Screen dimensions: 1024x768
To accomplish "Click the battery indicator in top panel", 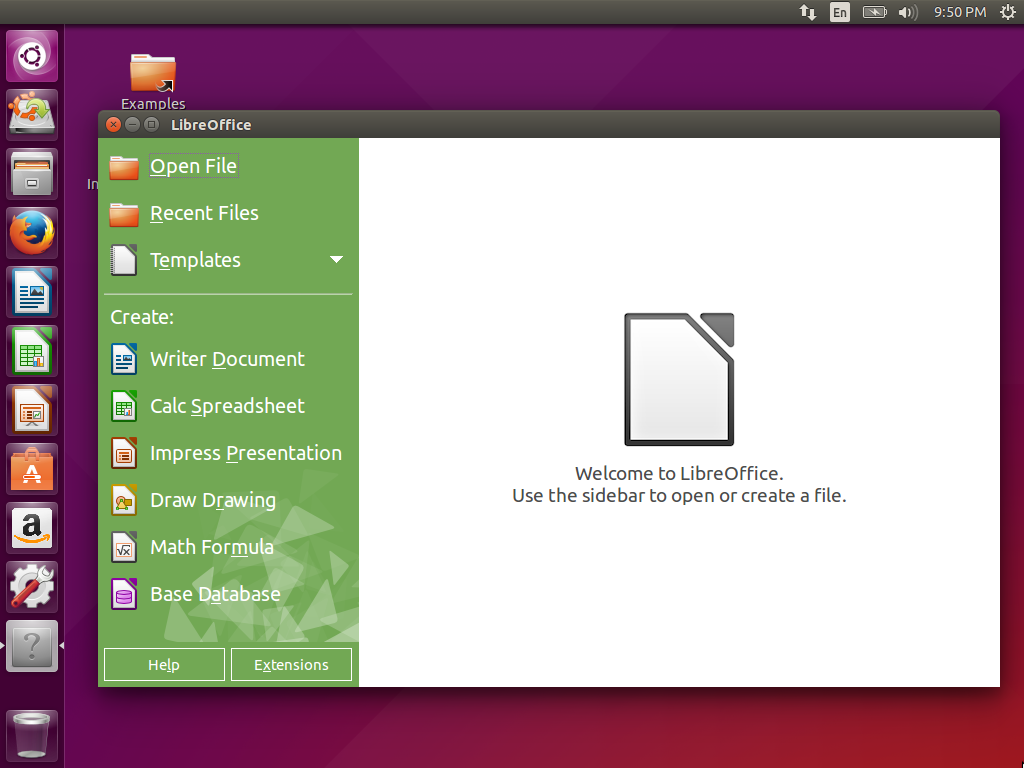I will pos(874,12).
